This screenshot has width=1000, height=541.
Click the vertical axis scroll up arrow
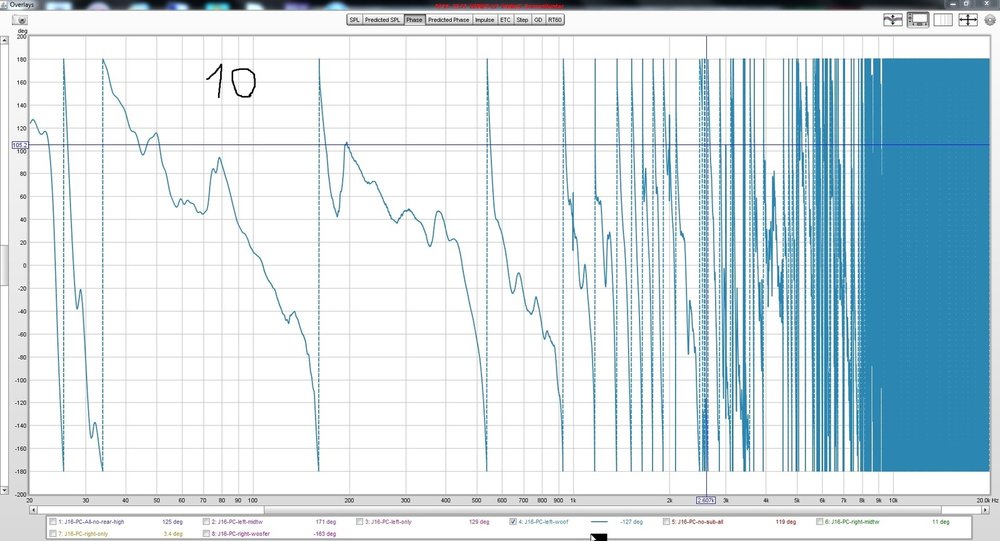click(x=4, y=40)
